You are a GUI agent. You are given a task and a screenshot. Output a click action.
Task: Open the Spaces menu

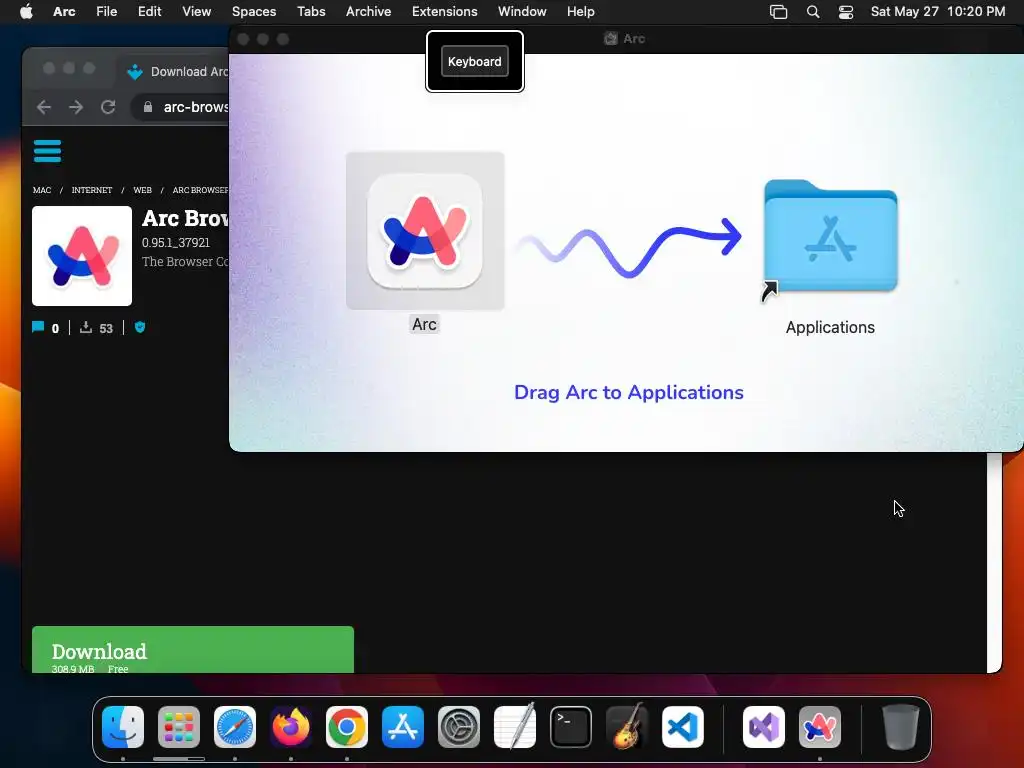(254, 12)
